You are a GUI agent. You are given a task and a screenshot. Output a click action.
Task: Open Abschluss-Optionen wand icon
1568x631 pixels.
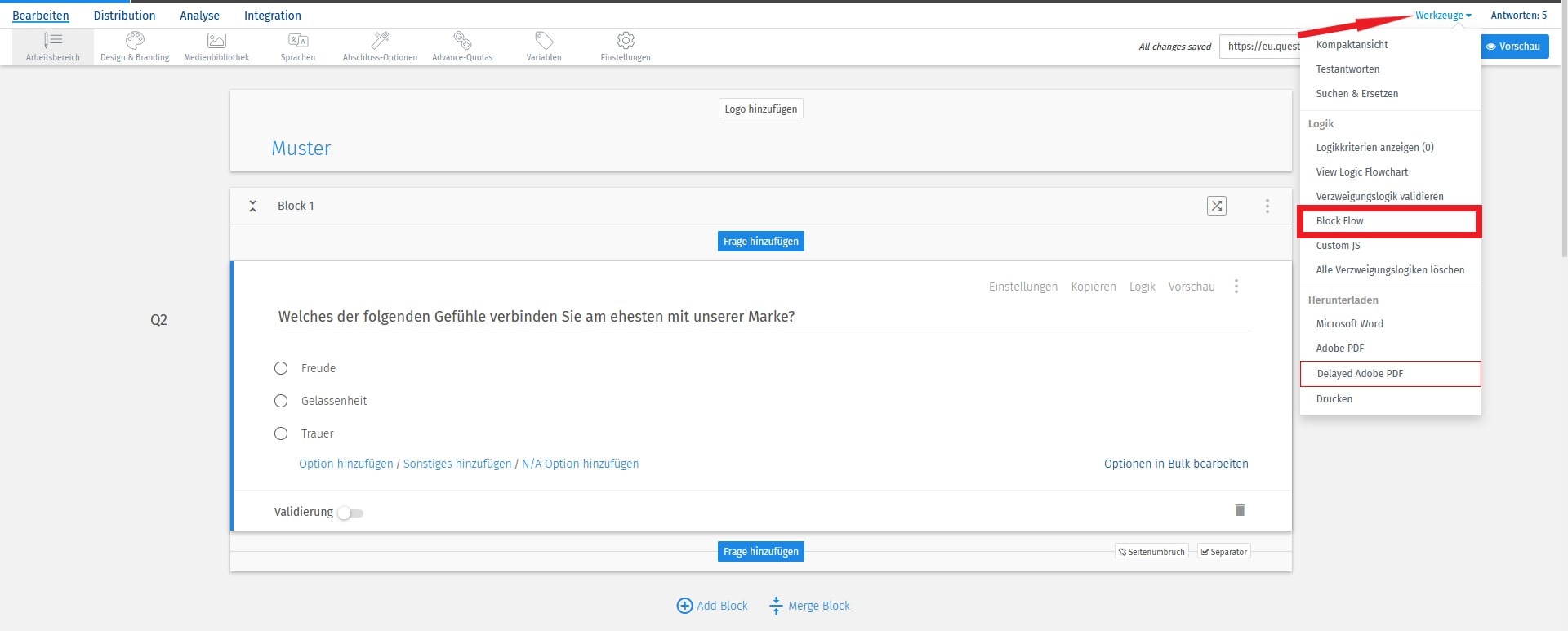[x=380, y=40]
